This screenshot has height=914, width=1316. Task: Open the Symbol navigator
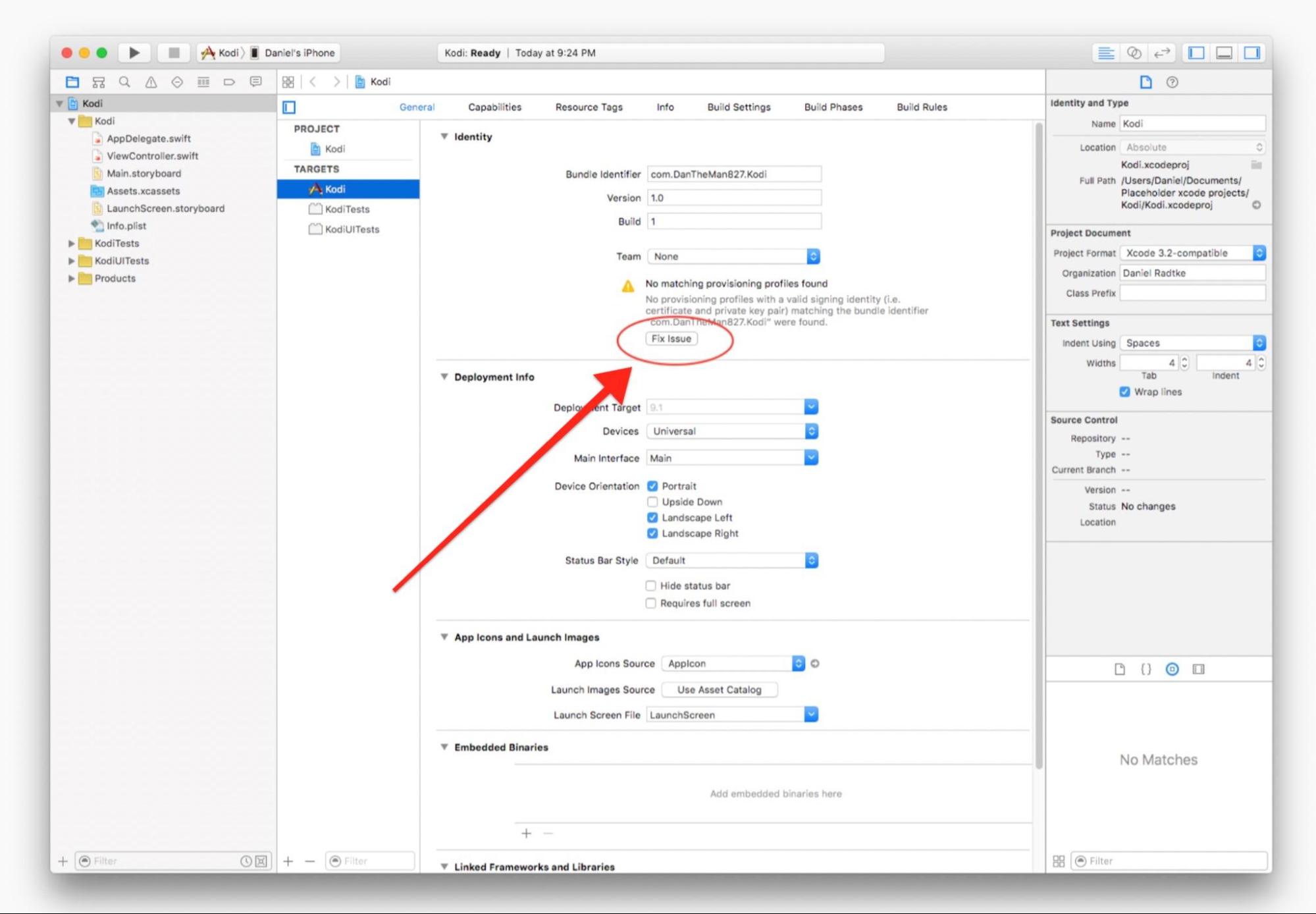coord(99,82)
